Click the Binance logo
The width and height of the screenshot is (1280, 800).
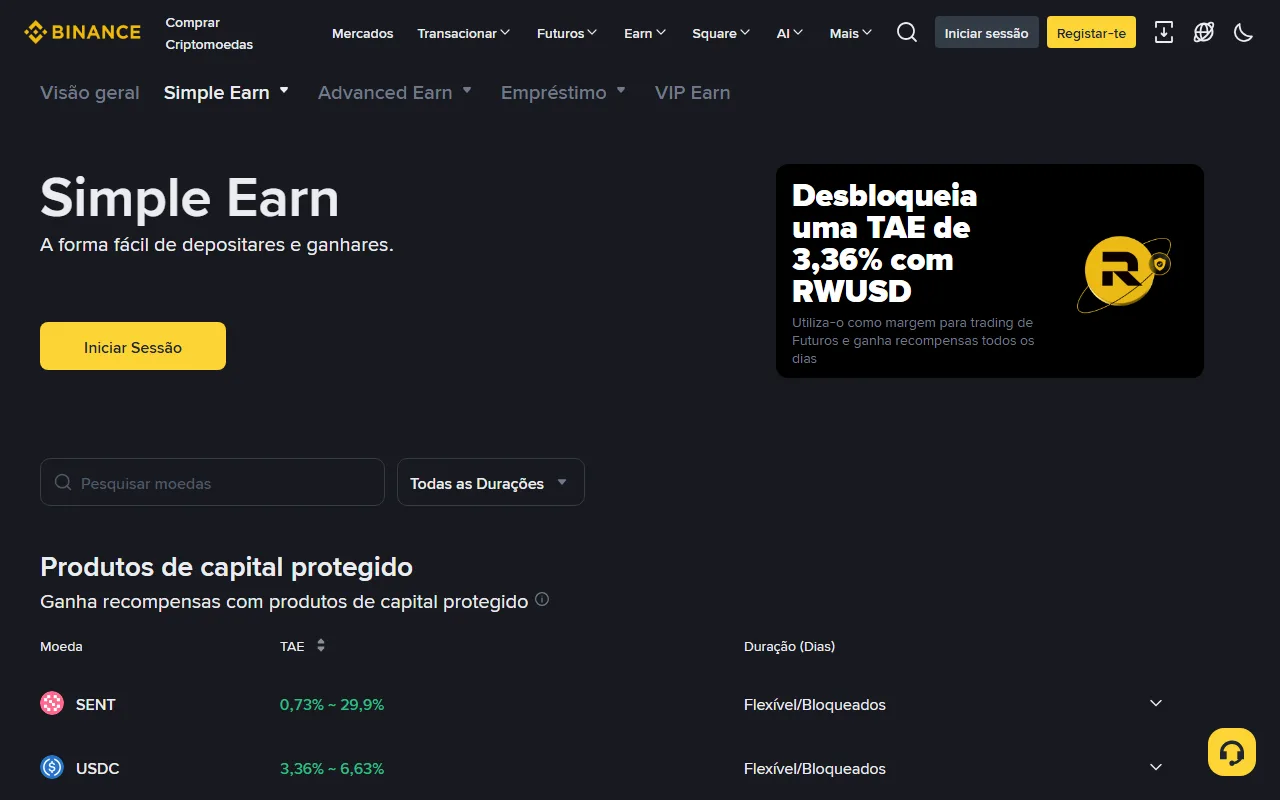coord(82,32)
